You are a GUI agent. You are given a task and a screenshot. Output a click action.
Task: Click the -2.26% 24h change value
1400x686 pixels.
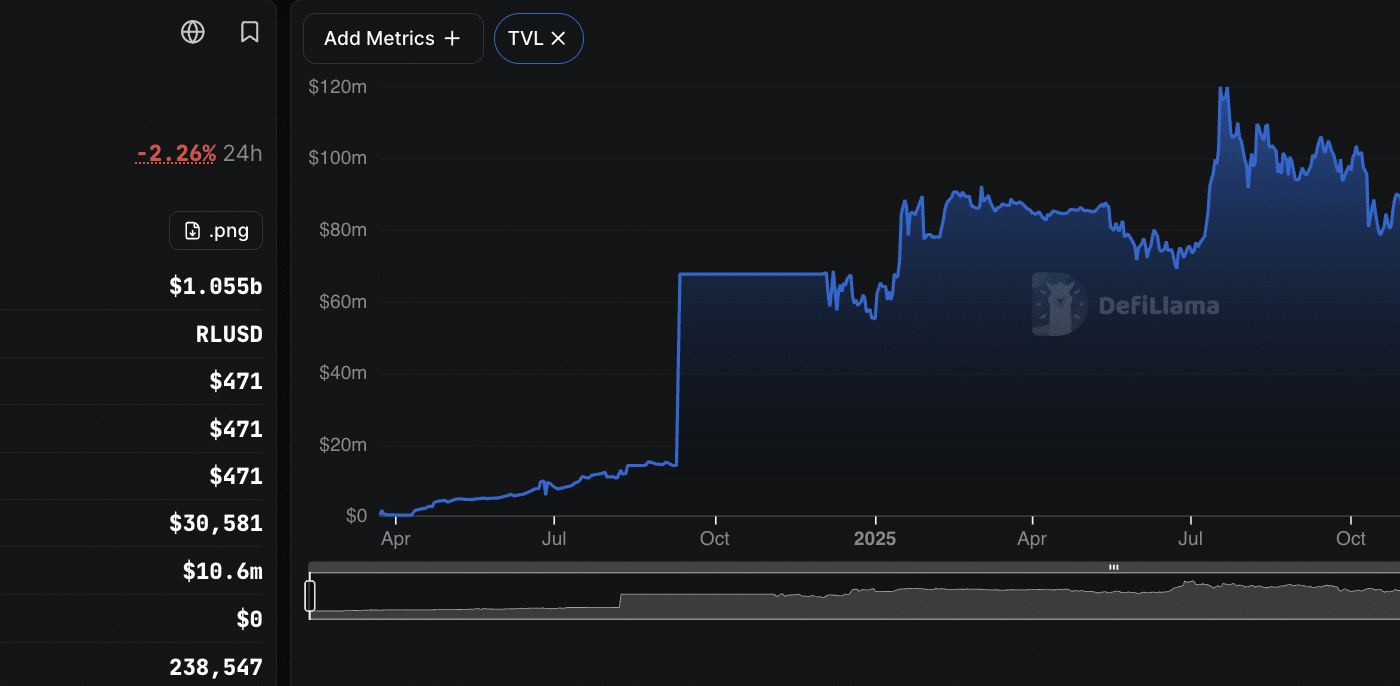click(176, 153)
